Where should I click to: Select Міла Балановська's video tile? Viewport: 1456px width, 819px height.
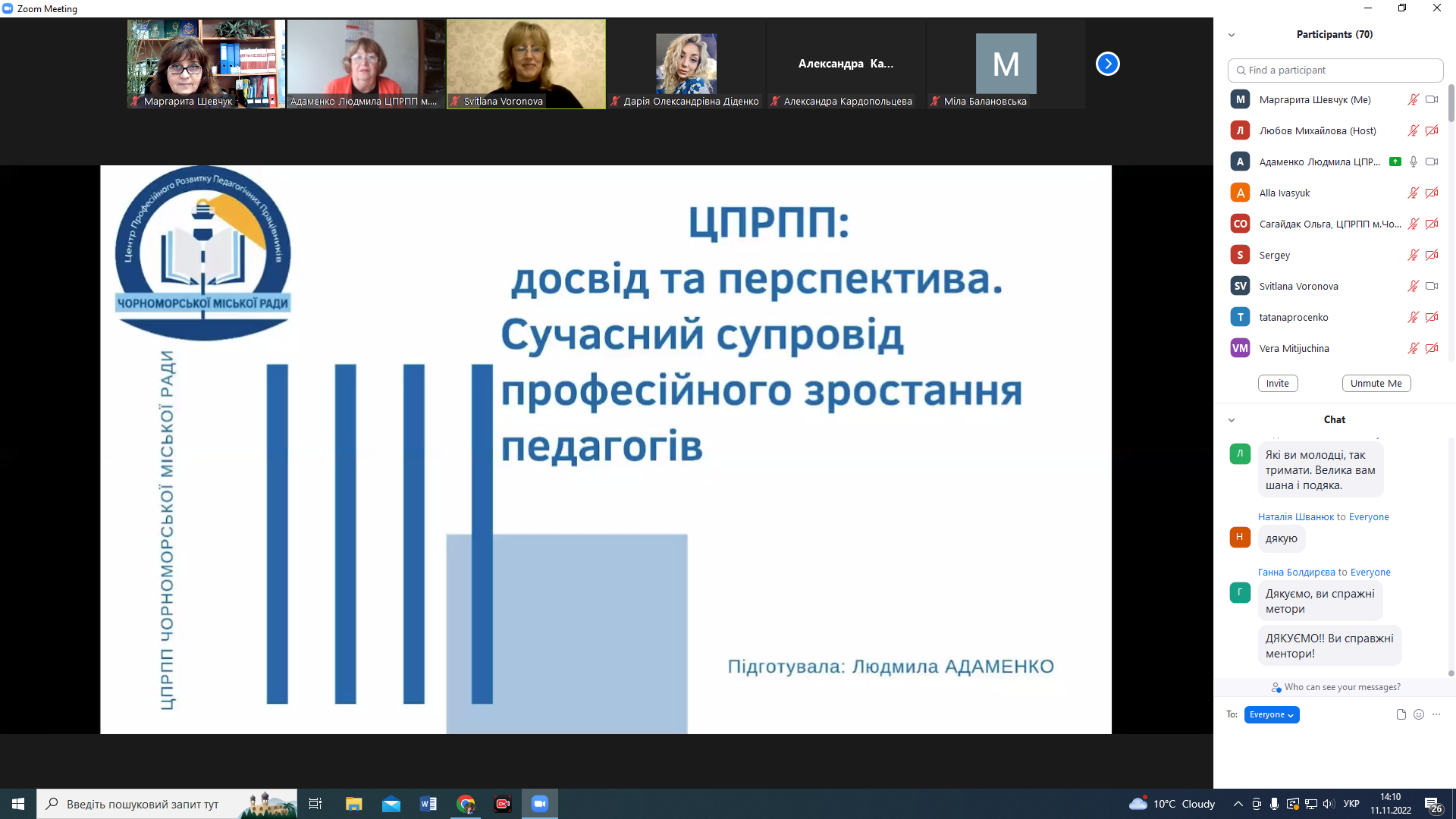click(1006, 64)
